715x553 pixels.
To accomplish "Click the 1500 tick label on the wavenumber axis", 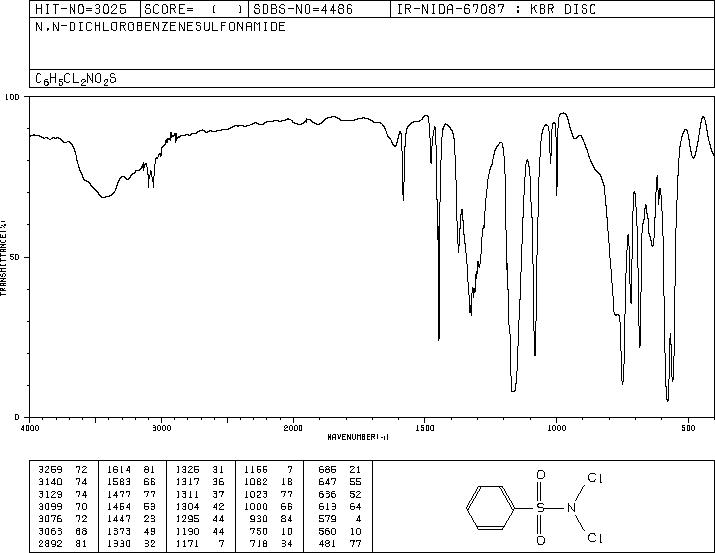I will click(425, 428).
